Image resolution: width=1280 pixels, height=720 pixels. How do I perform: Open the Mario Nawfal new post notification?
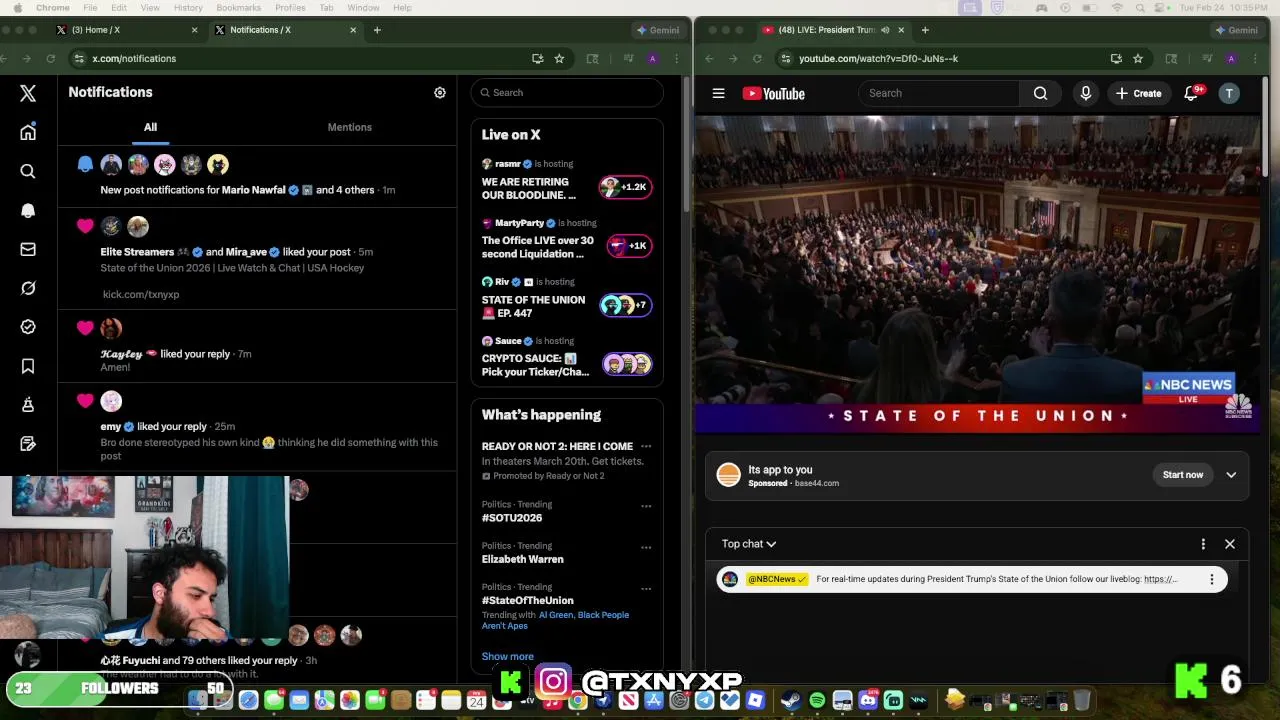pyautogui.click(x=257, y=176)
